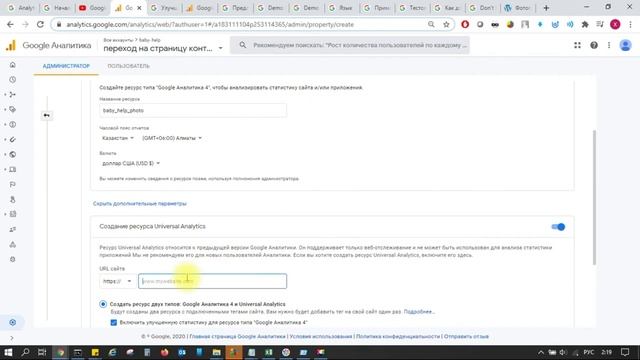Open the help question mark icon

(594, 45)
